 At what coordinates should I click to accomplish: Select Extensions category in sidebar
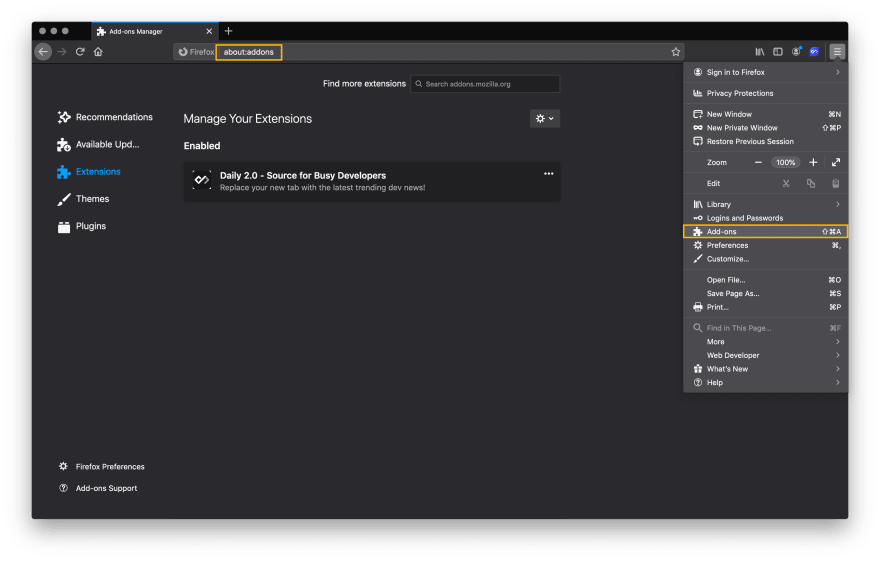[x=89, y=172]
